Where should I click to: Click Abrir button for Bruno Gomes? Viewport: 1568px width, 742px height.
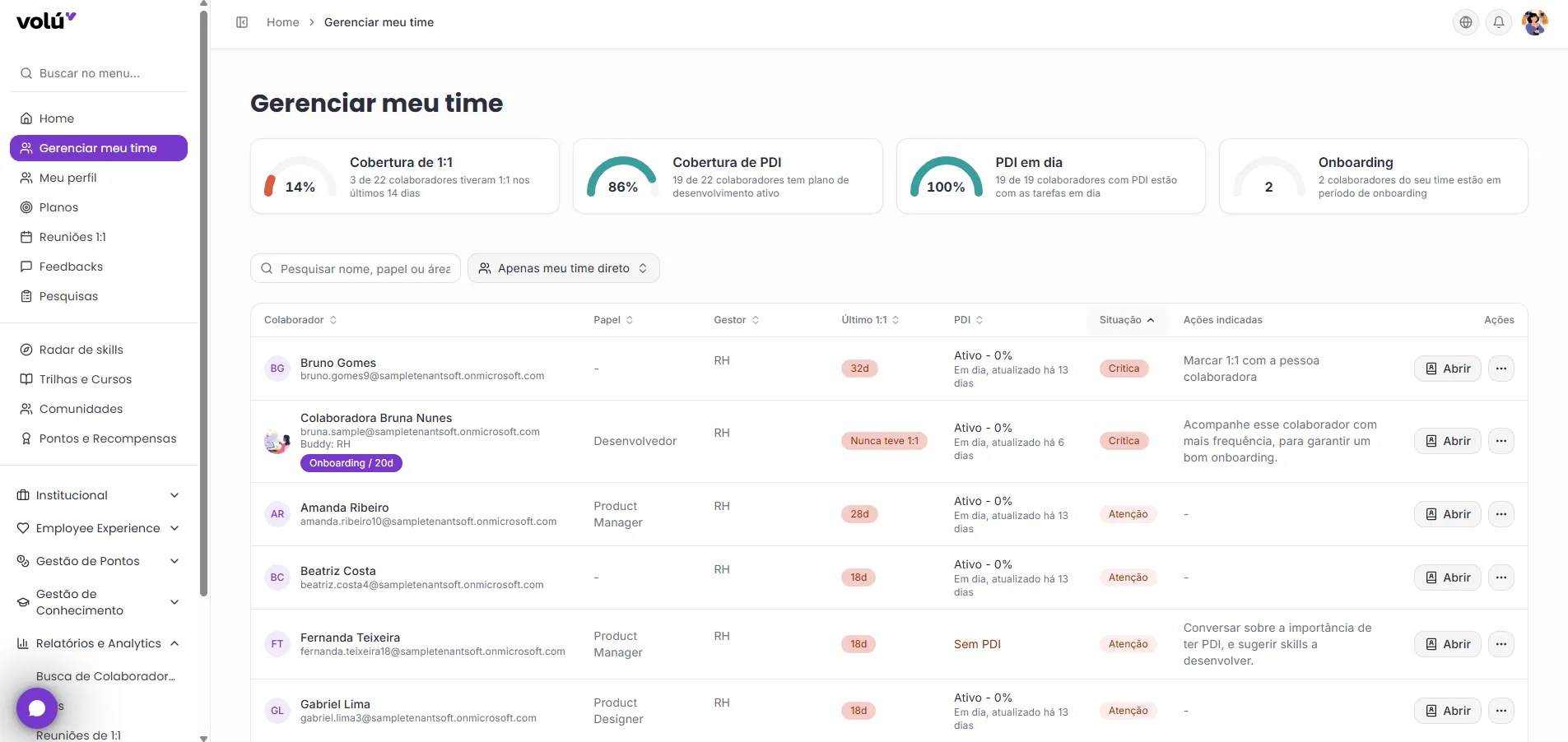1448,369
